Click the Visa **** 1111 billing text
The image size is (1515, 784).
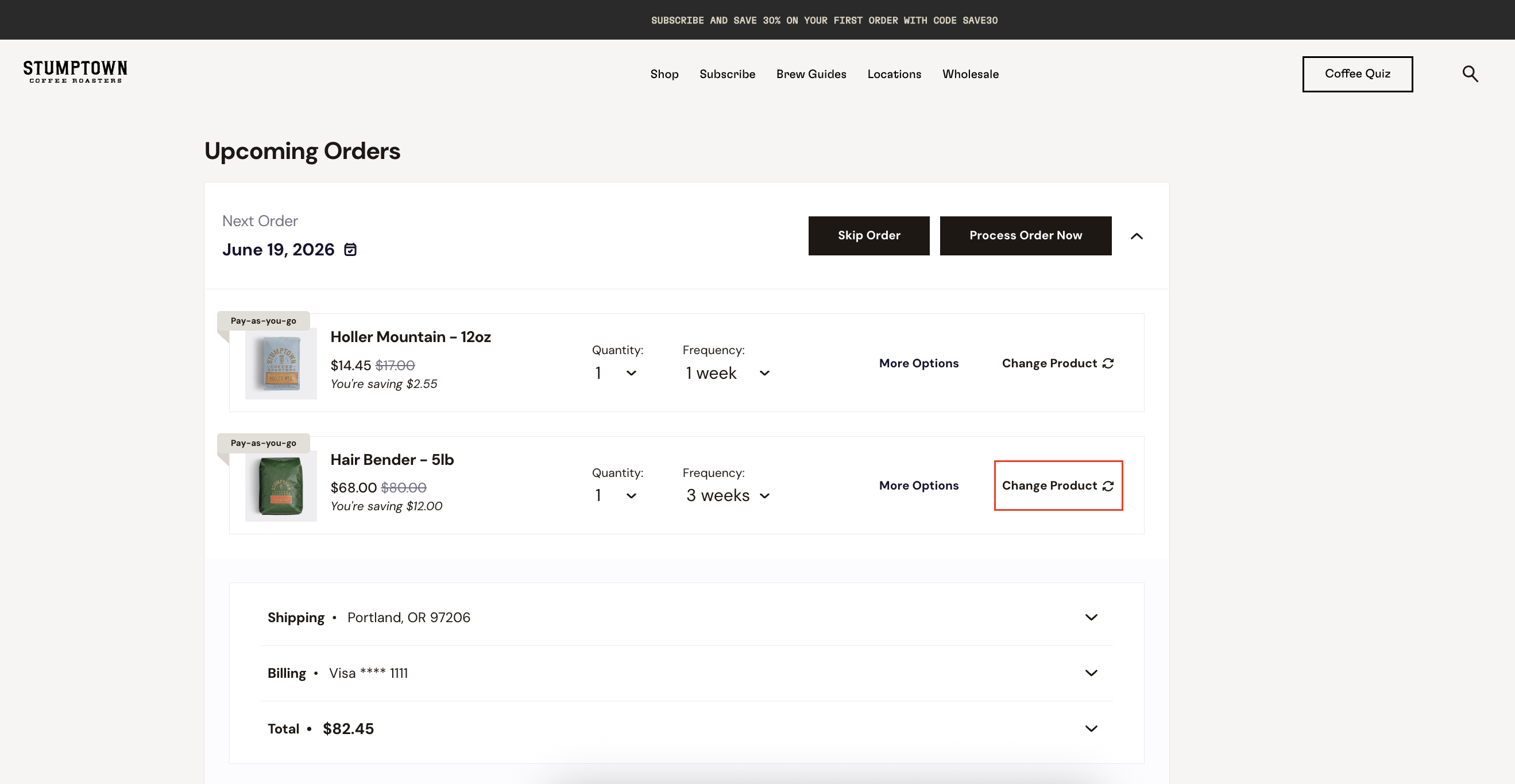[x=368, y=673]
